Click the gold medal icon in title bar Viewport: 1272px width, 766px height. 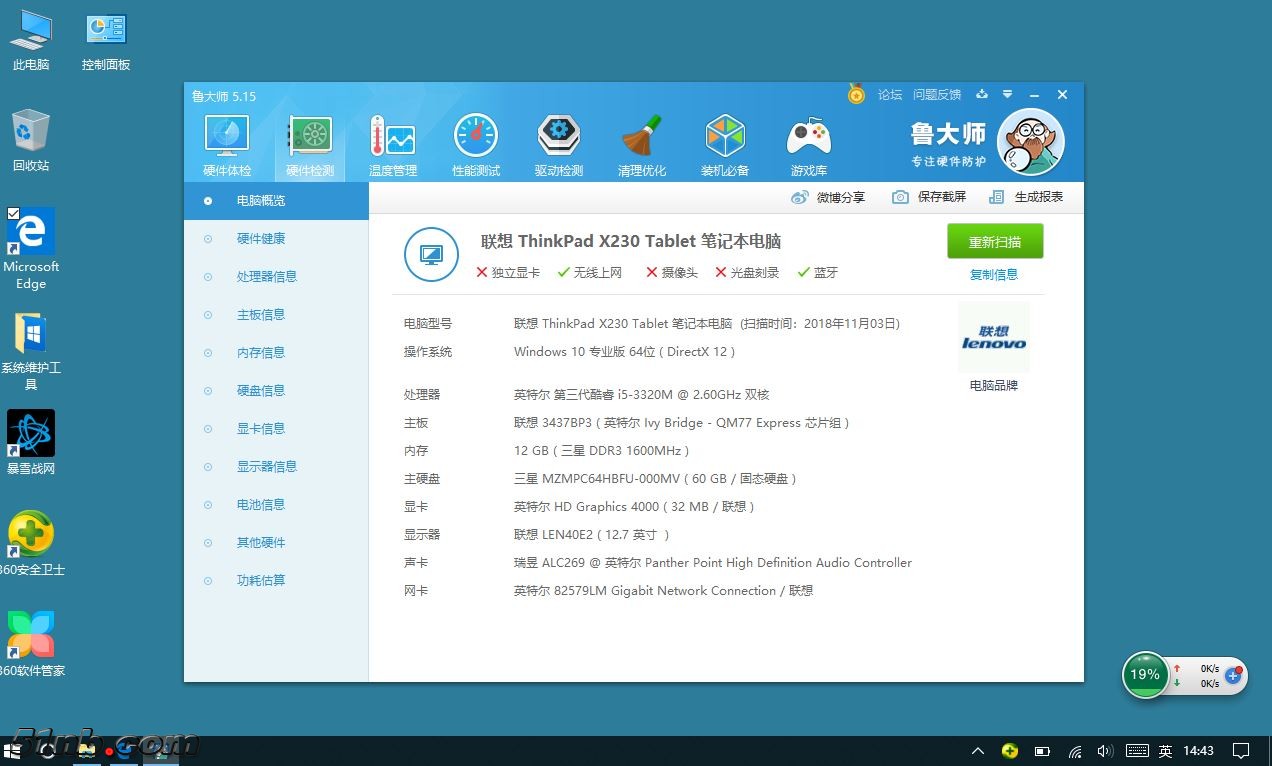(856, 94)
